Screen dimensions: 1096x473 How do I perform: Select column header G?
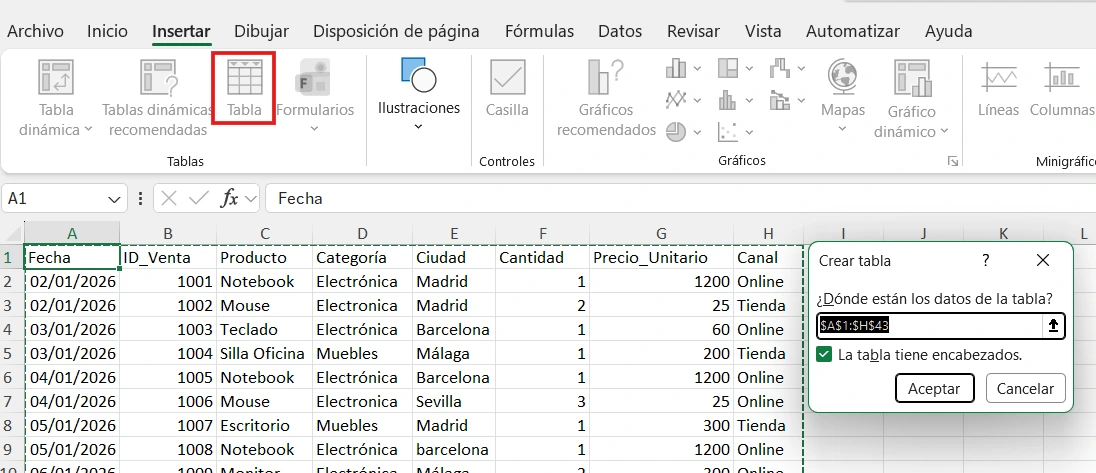tap(661, 233)
